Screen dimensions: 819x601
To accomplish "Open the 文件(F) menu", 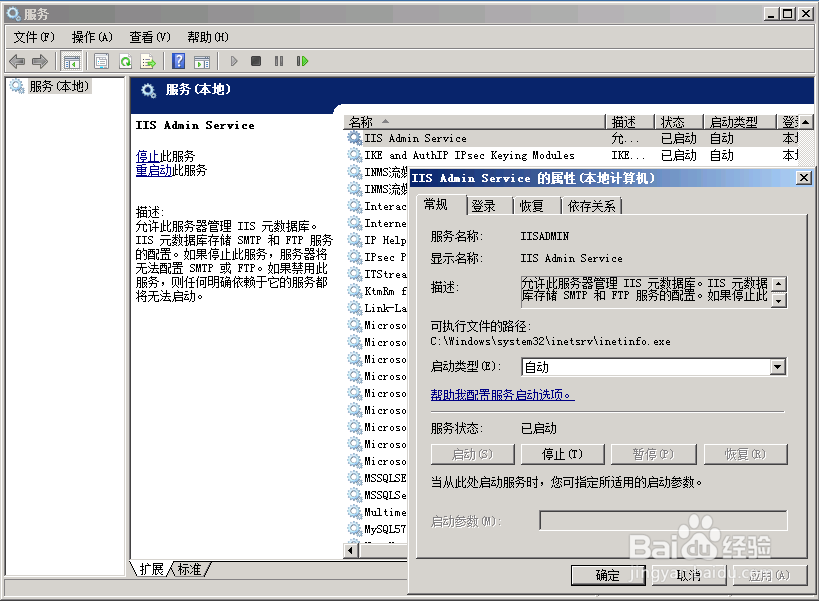I will tap(33, 37).
